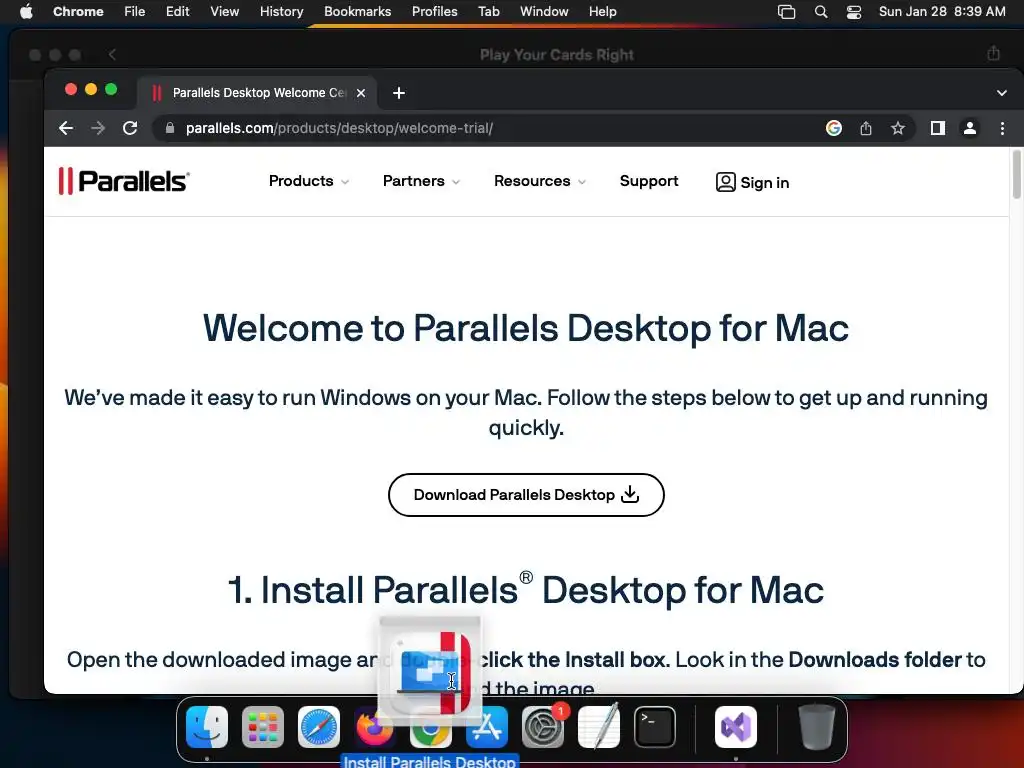Open the Edit menu
This screenshot has height=768, width=1024.
tap(178, 11)
